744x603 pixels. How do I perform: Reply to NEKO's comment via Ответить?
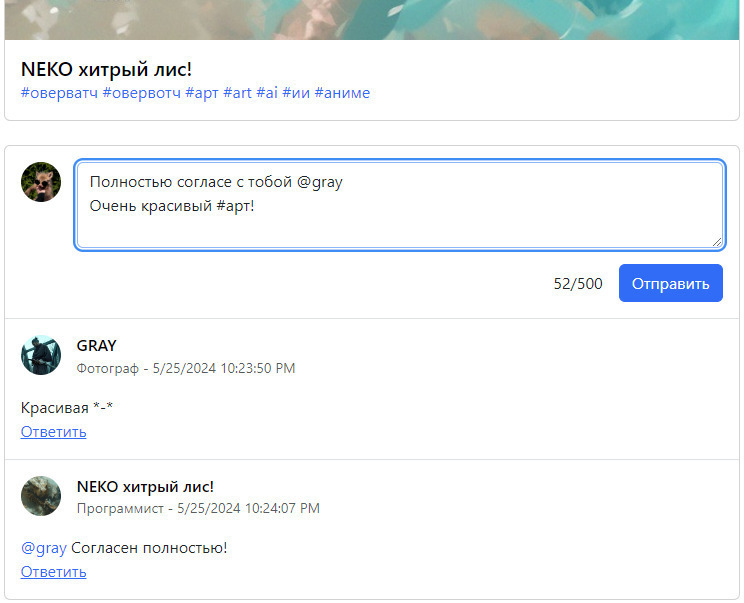pyautogui.click(x=53, y=572)
